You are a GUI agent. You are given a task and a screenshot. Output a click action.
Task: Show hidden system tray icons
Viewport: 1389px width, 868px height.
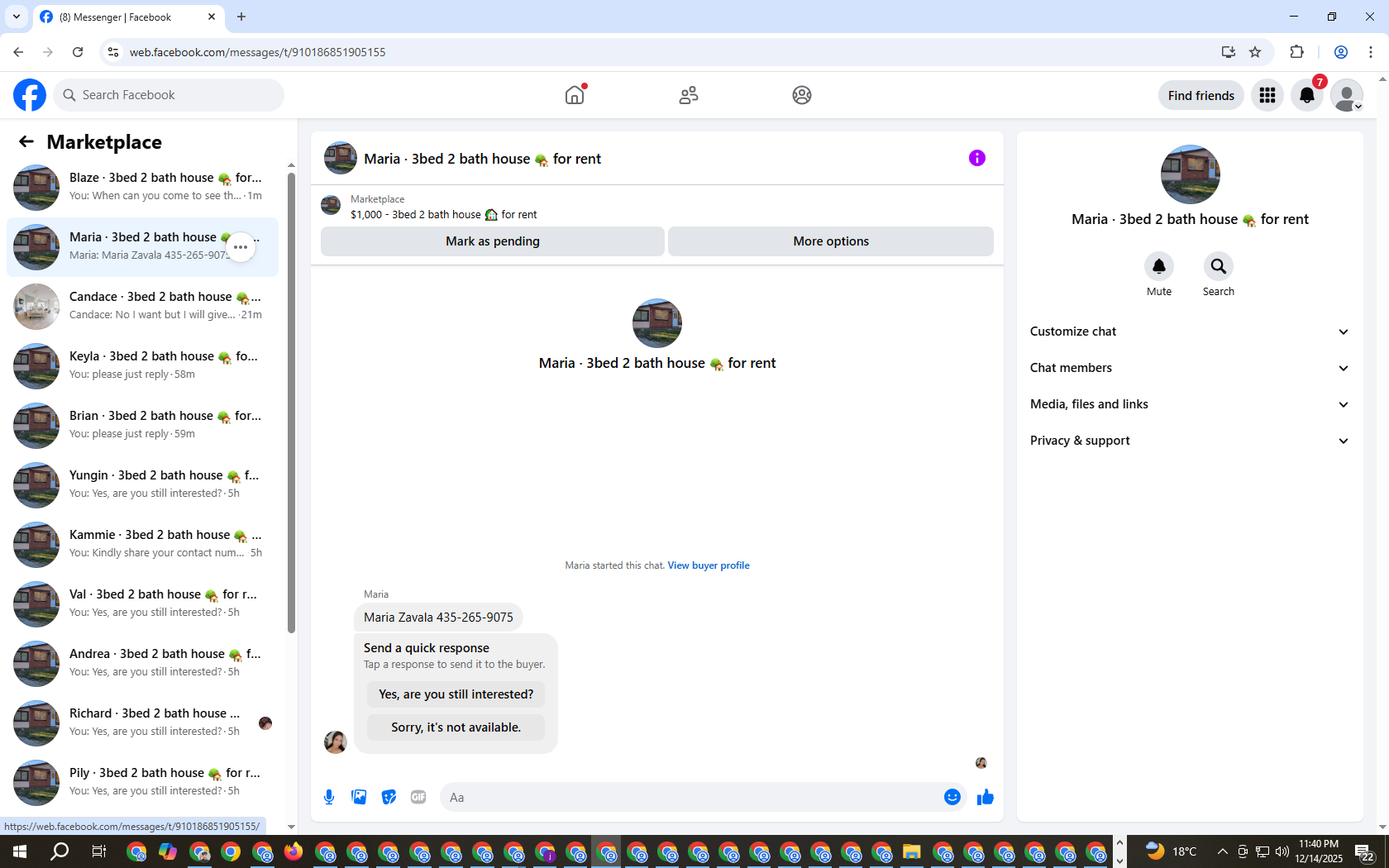click(x=1222, y=851)
